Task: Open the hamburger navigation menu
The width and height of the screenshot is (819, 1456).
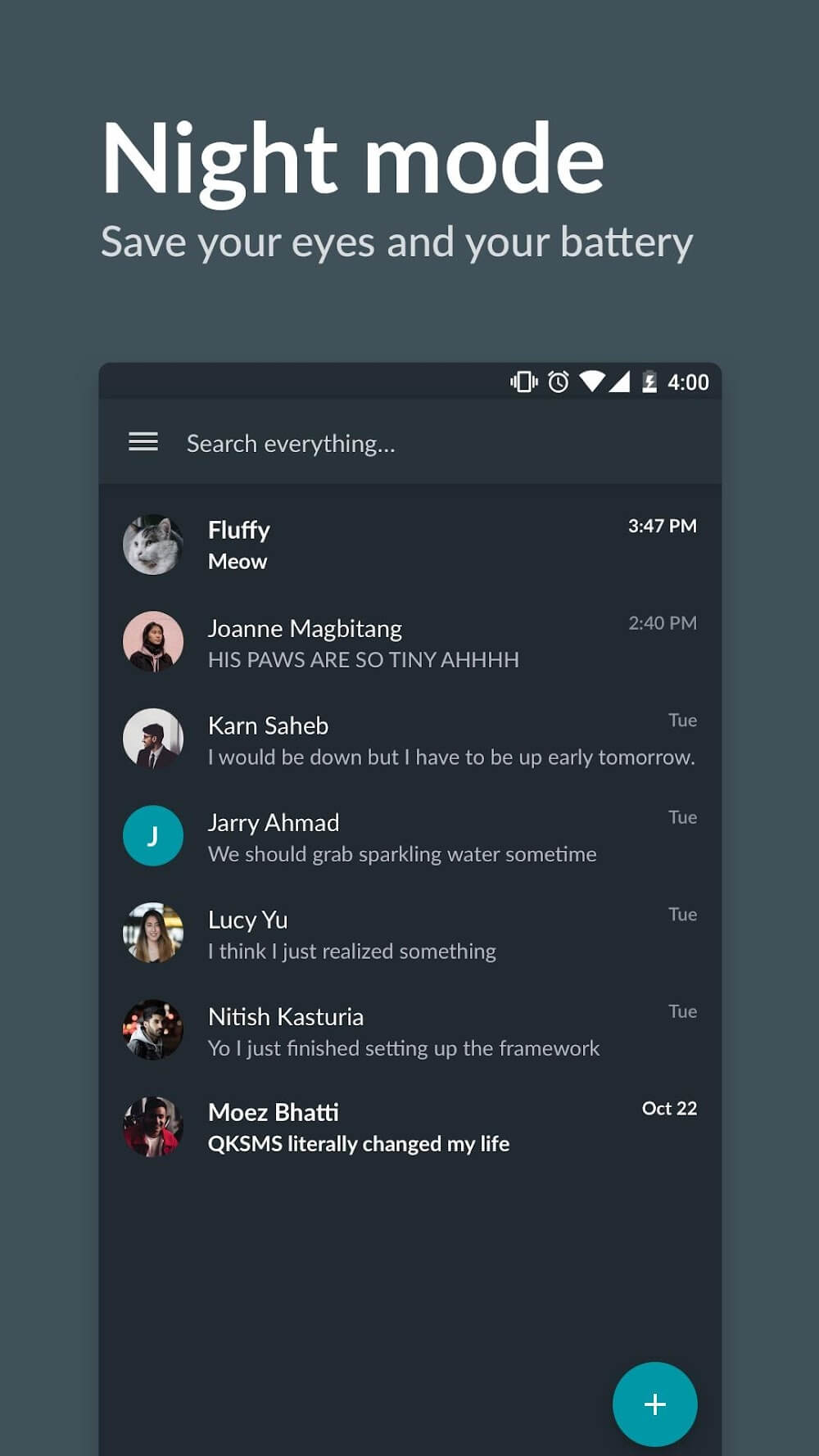Action: pos(143,442)
